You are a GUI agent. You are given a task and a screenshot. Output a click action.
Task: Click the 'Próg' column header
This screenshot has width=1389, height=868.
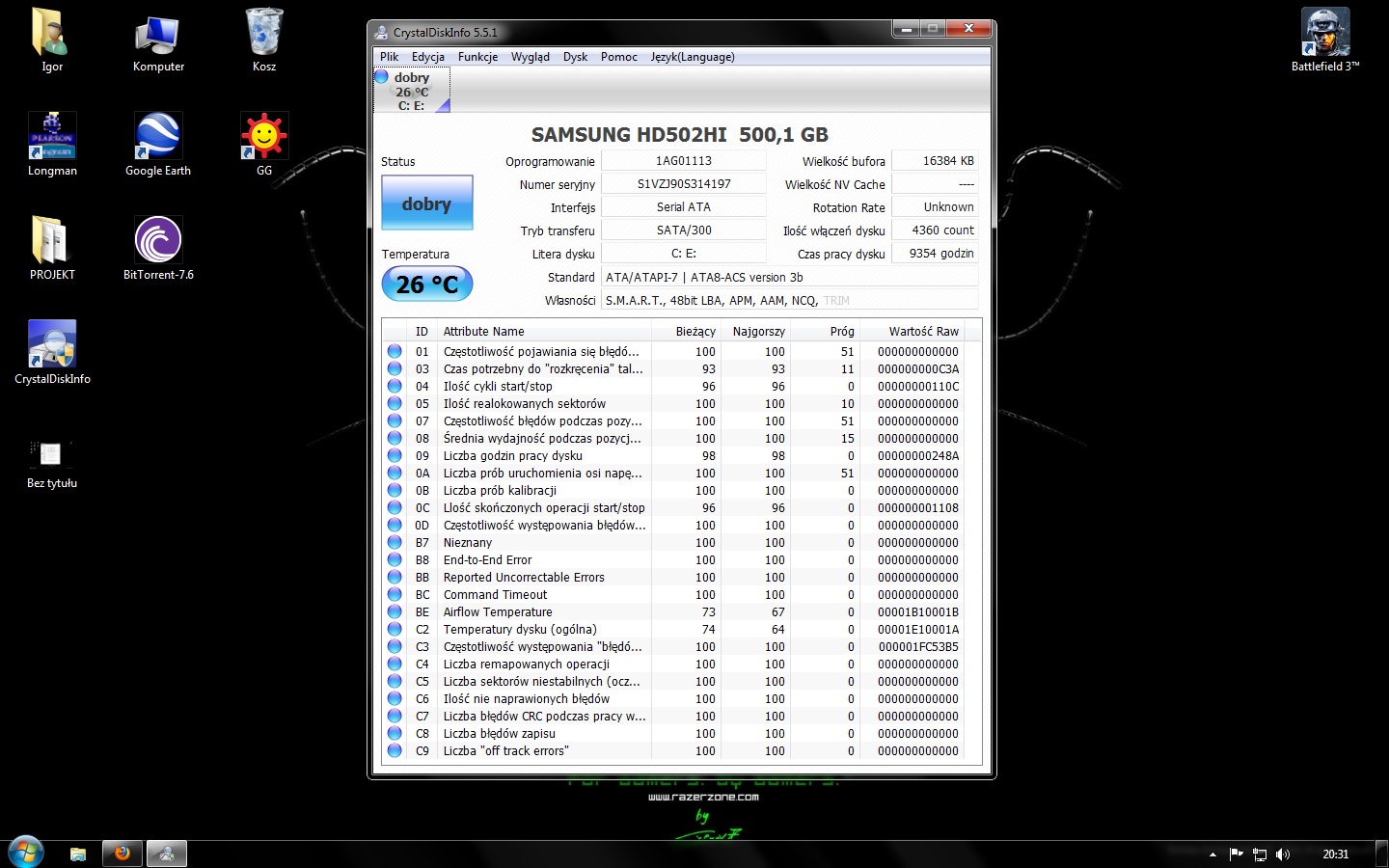pyautogui.click(x=824, y=331)
